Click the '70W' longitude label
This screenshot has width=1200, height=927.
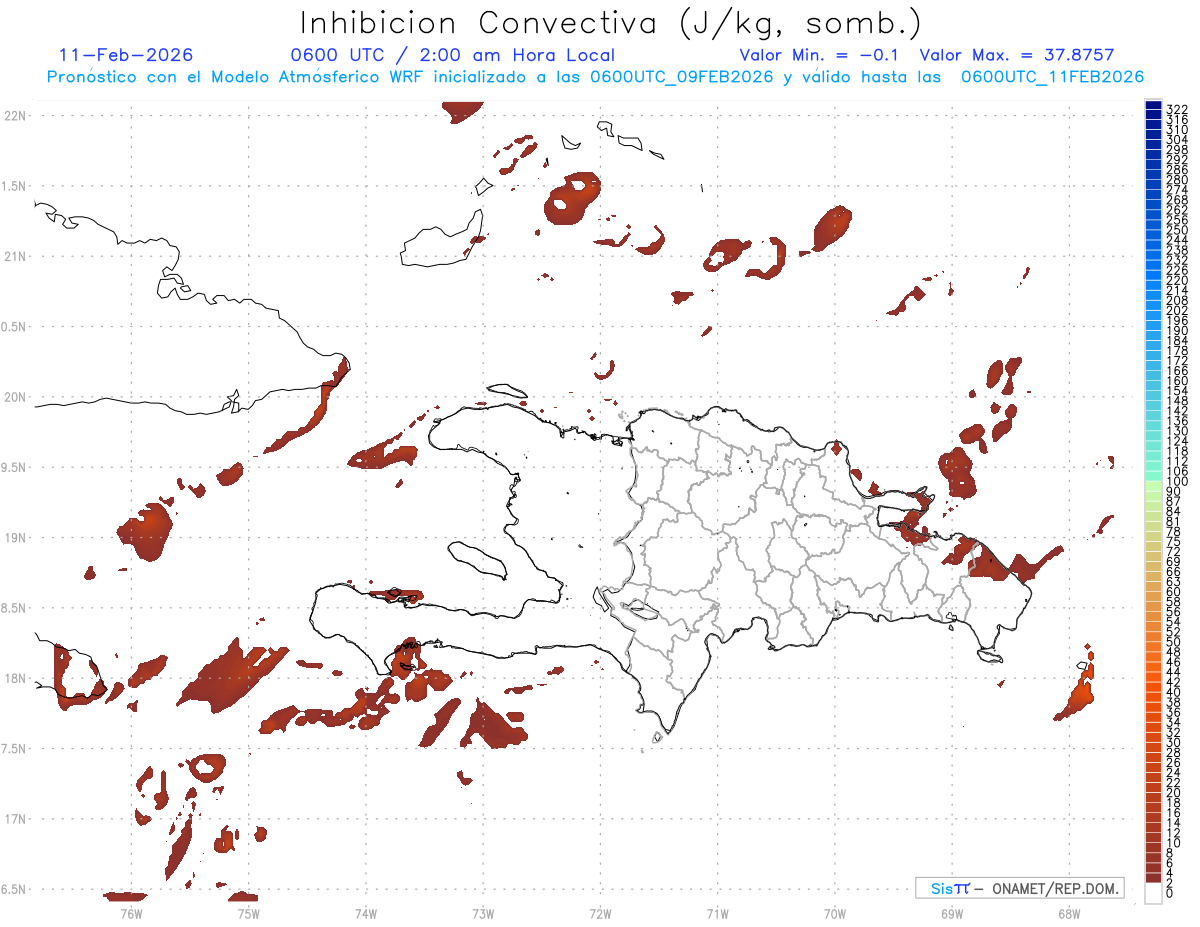834,913
